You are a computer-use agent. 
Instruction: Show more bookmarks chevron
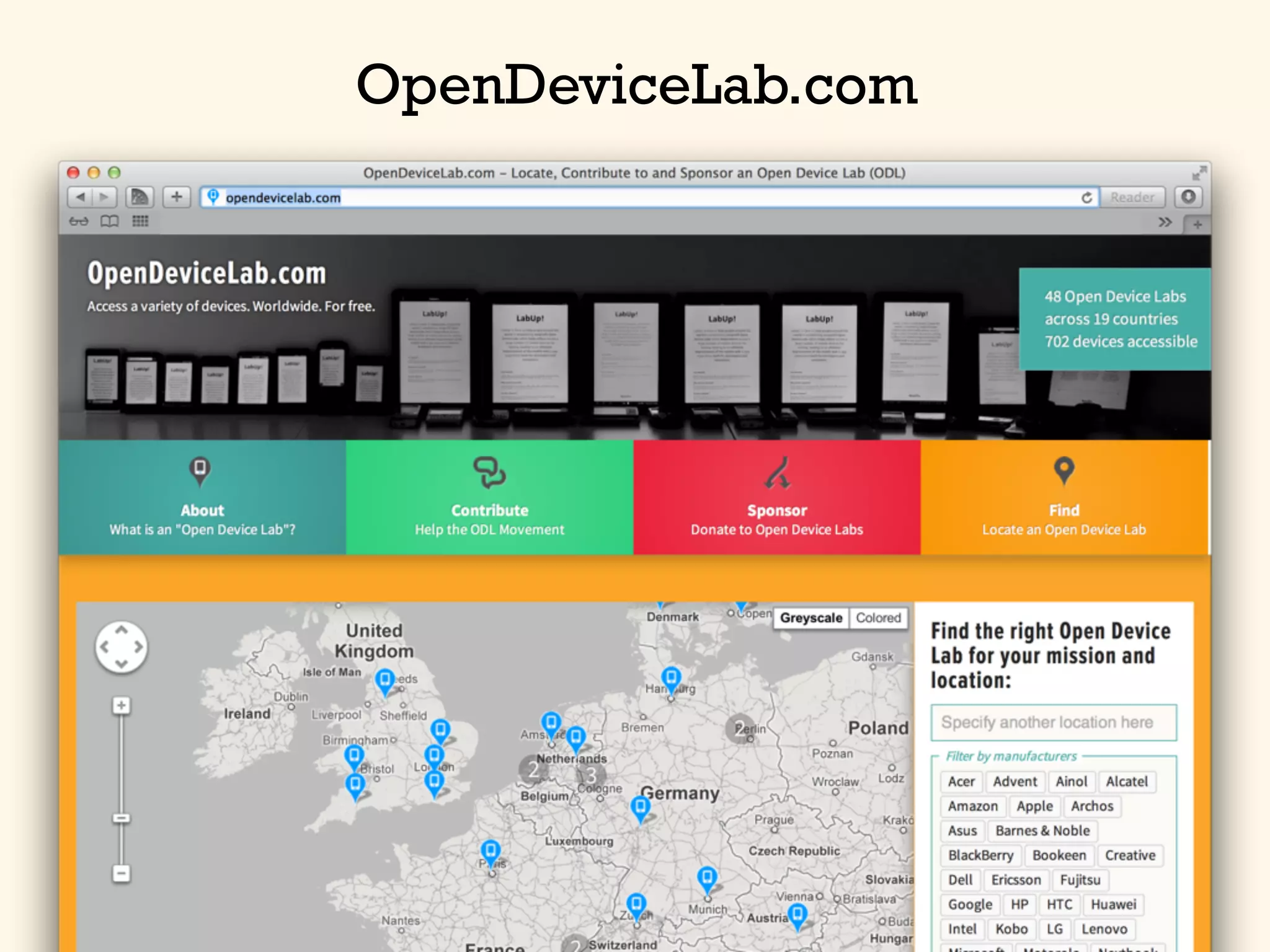point(1165,222)
